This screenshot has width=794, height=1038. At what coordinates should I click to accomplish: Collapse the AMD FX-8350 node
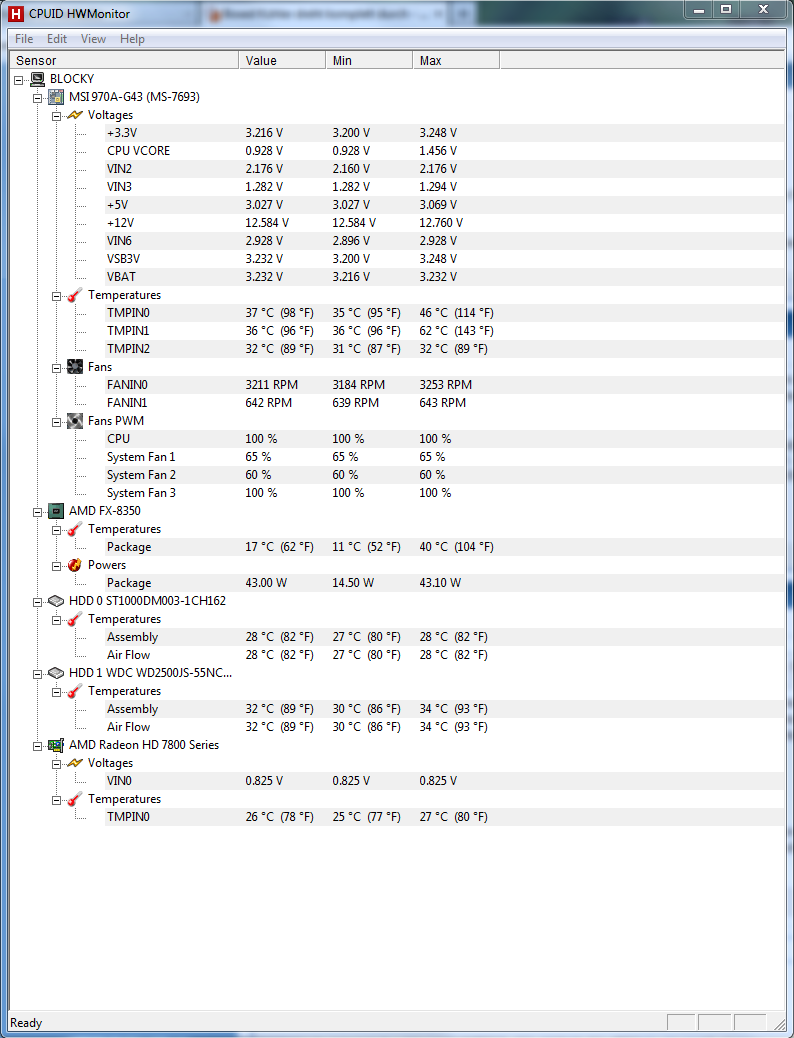[38, 512]
